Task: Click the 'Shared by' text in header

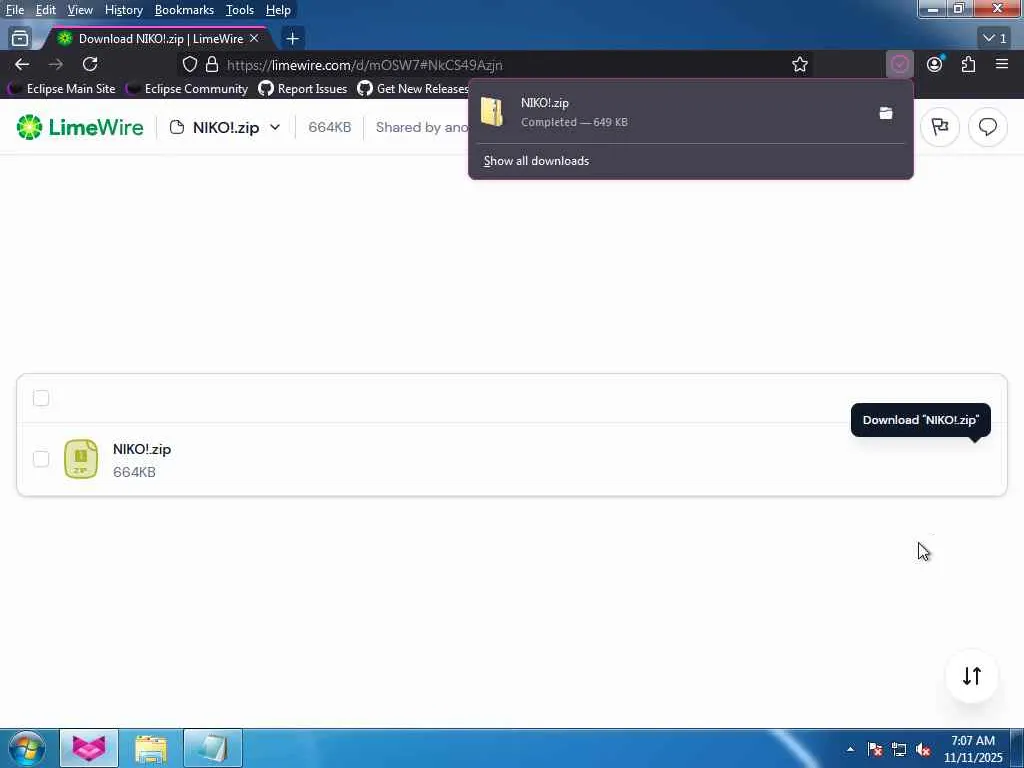Action: 422,127
